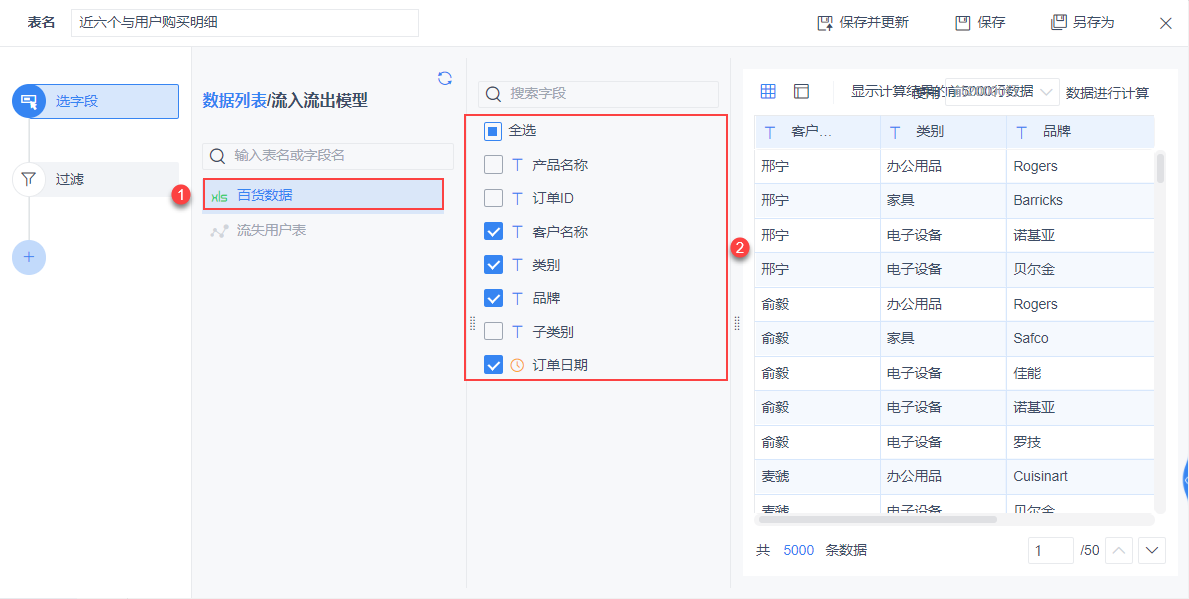Click the Save As icon button
Image resolution: width=1189 pixels, height=599 pixels.
[x=1058, y=22]
